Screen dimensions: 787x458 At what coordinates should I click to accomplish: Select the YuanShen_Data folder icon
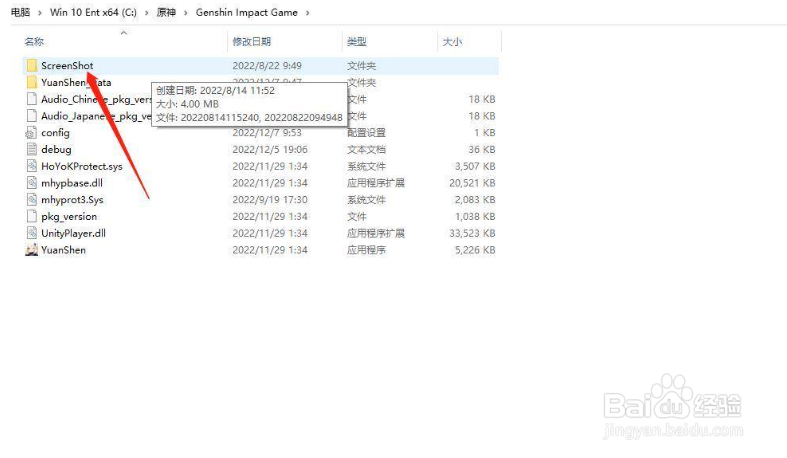point(32,82)
